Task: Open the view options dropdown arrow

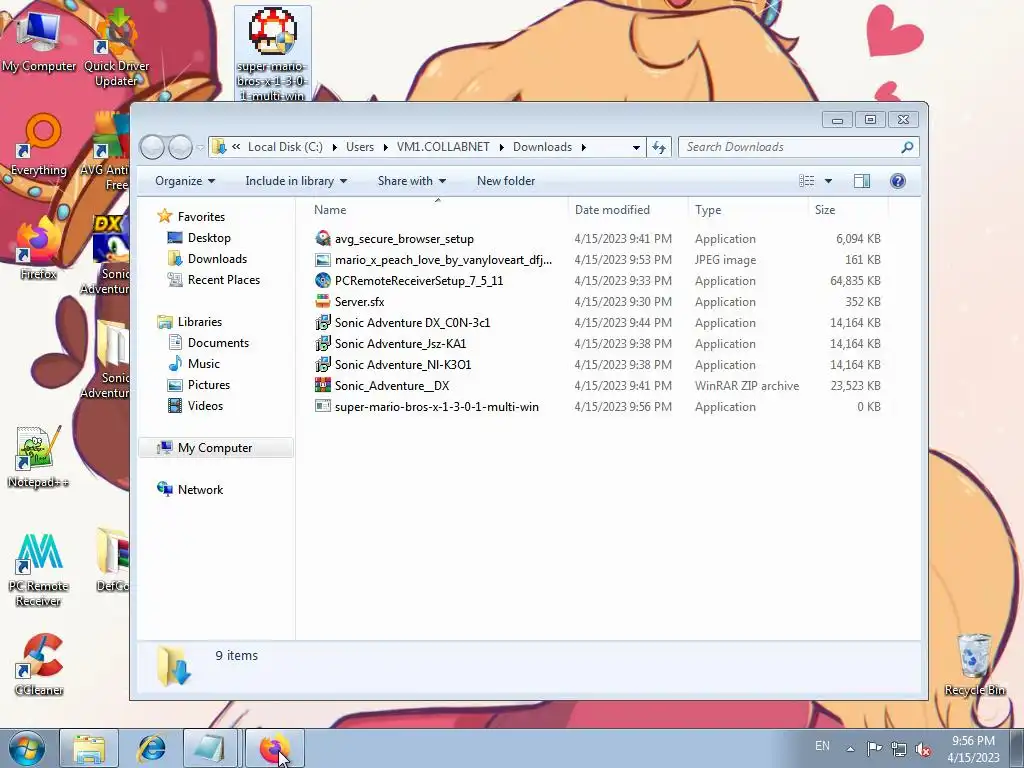Action: coord(828,181)
